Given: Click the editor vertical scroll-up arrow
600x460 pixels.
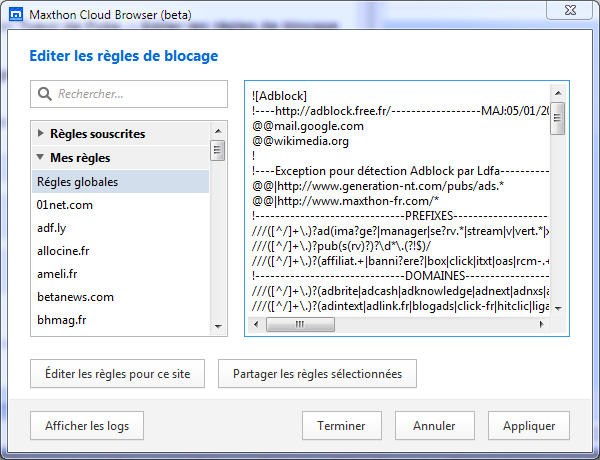Looking at the screenshot, I should 558,93.
